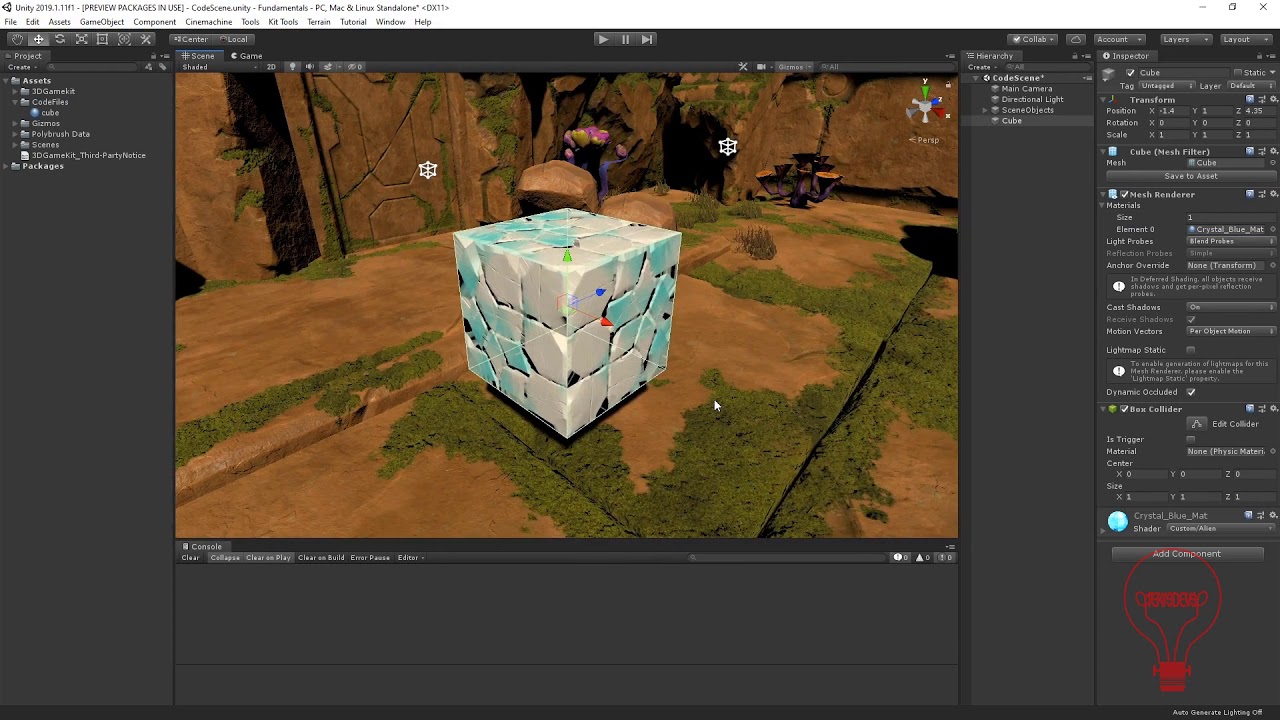Image resolution: width=1280 pixels, height=720 pixels.
Task: Open the Window menu
Action: pos(390,22)
